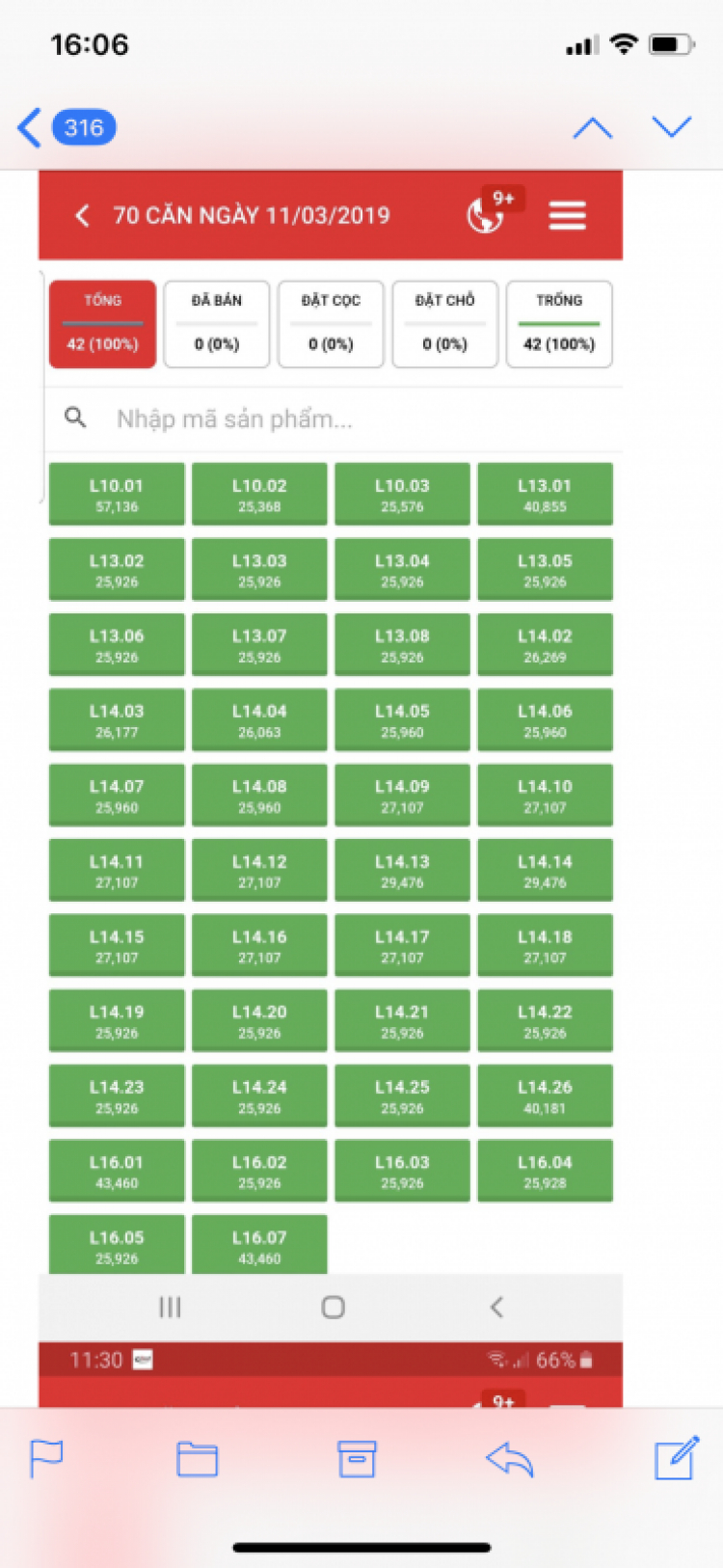Go back to the mailbox showing 316
723x1568 pixels.
coord(67,127)
